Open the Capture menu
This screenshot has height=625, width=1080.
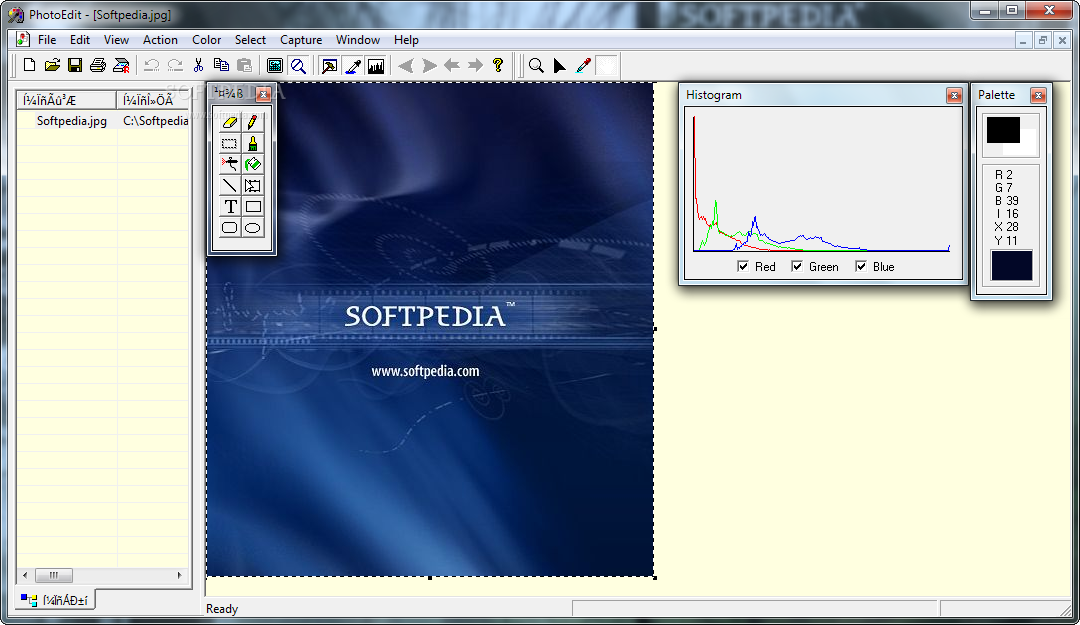coord(301,40)
